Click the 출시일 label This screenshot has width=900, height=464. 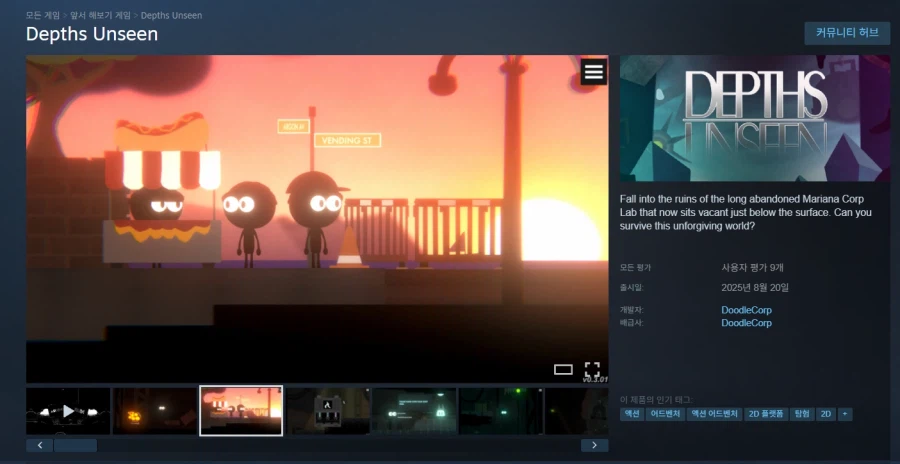point(631,287)
